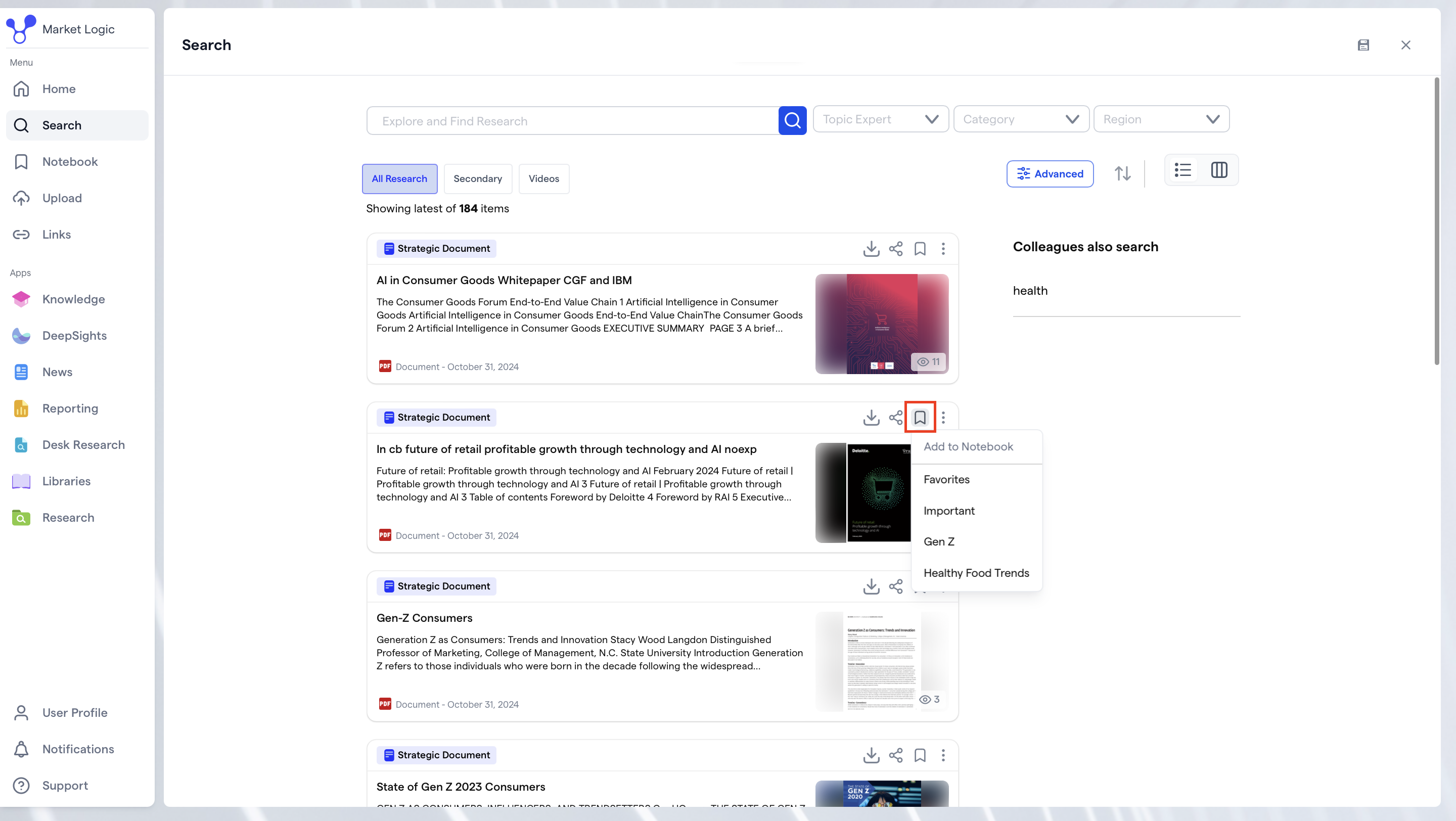The image size is (1456, 821).
Task: Close the Search panel
Action: pyautogui.click(x=1405, y=44)
